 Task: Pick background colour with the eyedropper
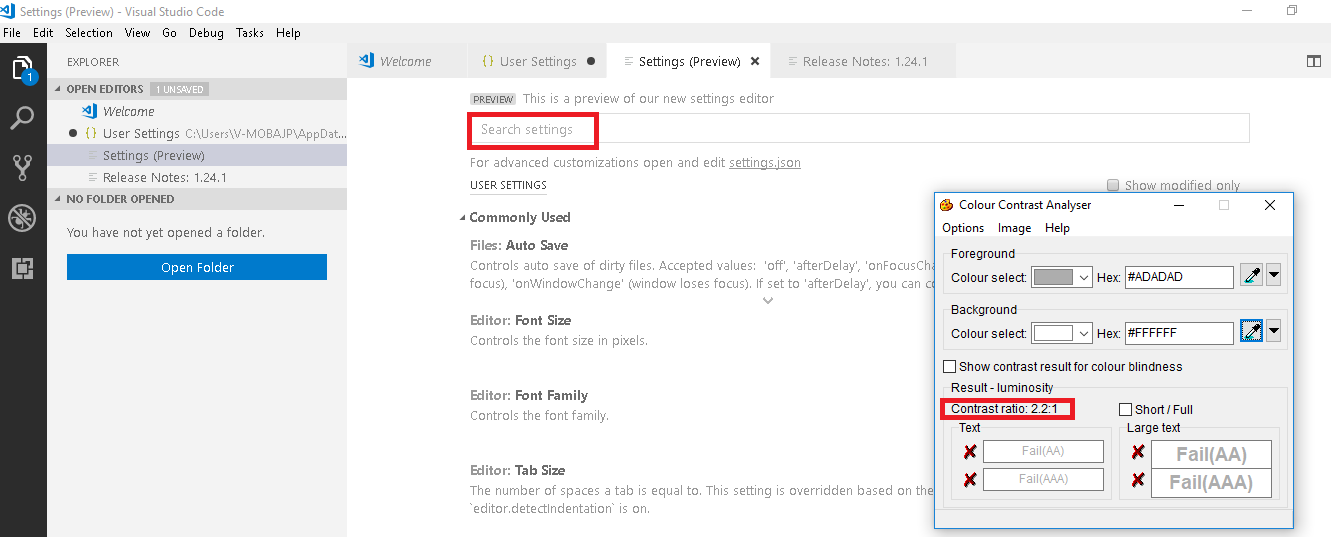1251,332
